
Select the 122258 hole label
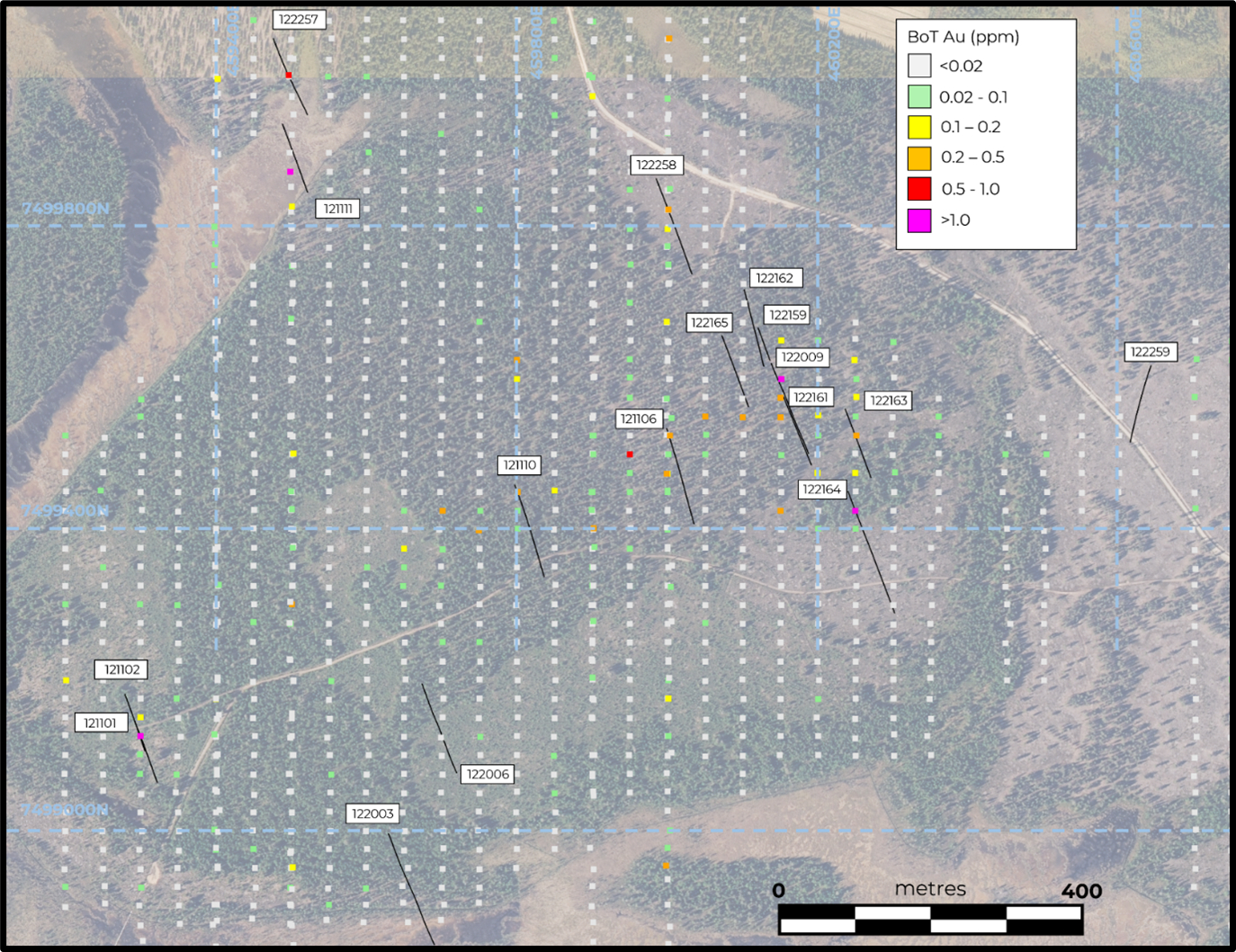point(656,165)
